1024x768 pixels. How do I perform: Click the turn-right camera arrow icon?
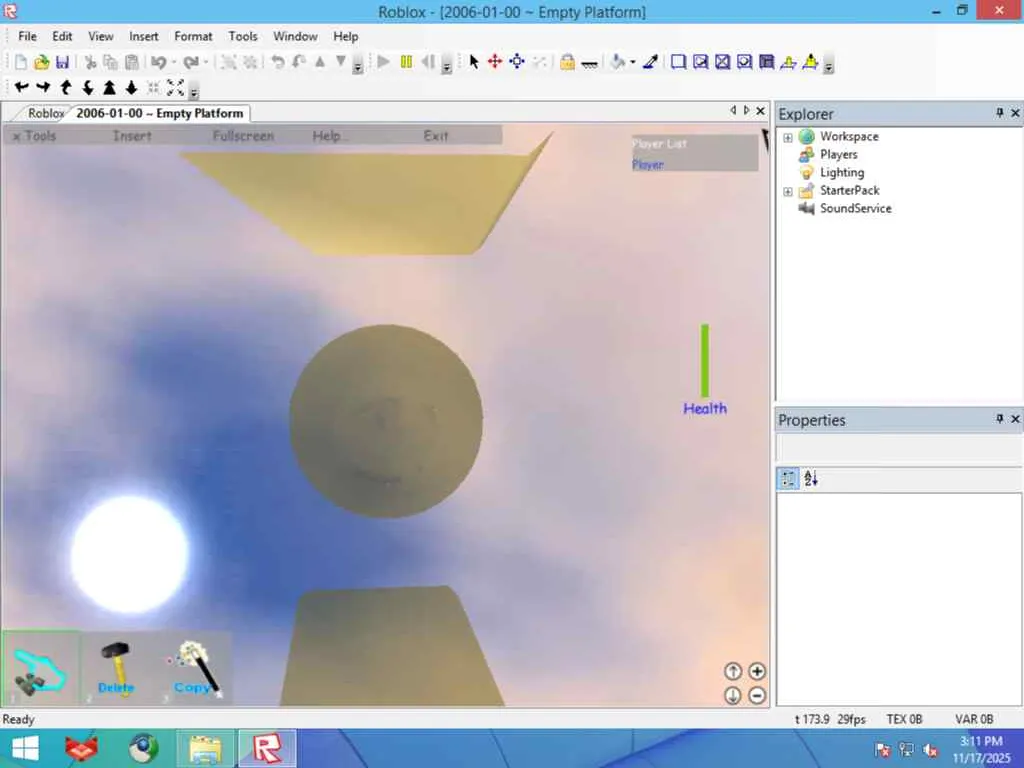tap(43, 87)
